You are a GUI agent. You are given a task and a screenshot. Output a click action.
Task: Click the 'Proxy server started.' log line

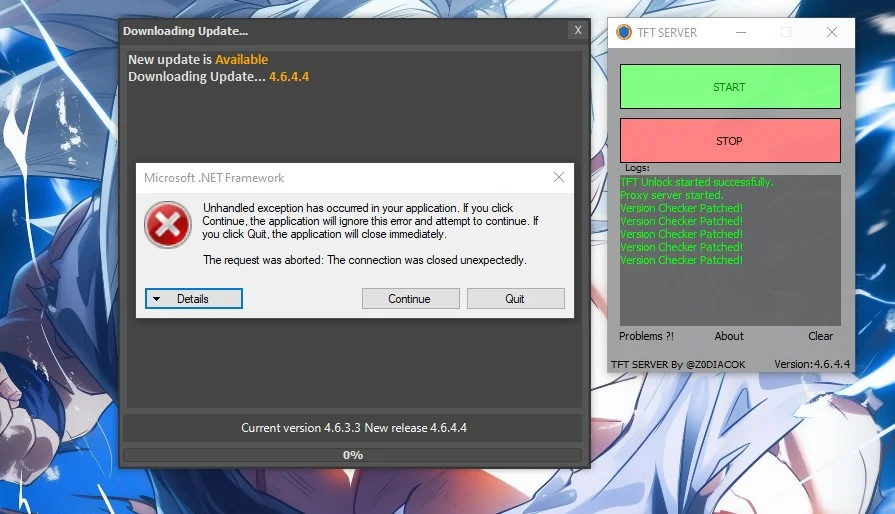tap(671, 195)
